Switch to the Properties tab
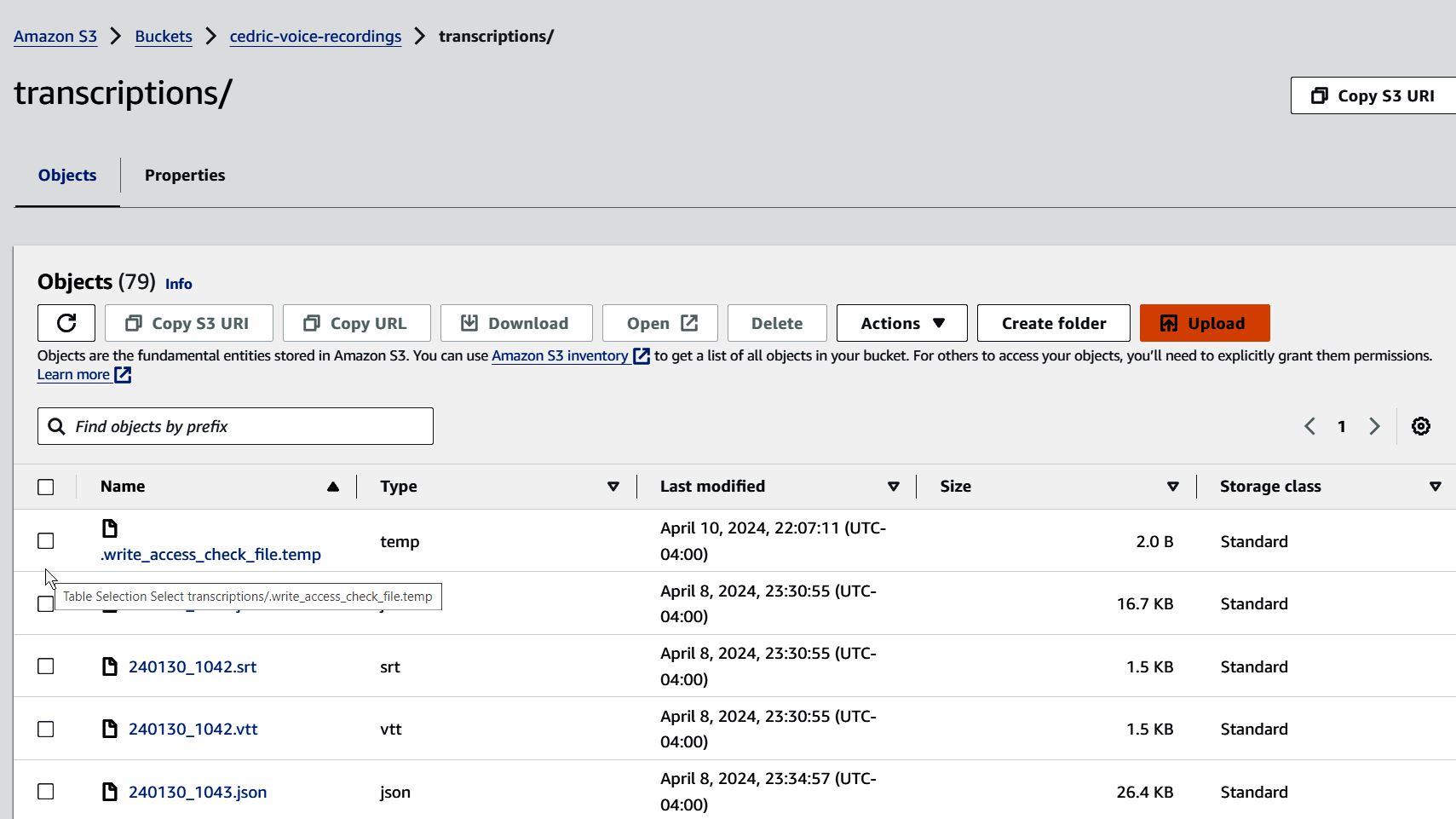 coord(185,175)
